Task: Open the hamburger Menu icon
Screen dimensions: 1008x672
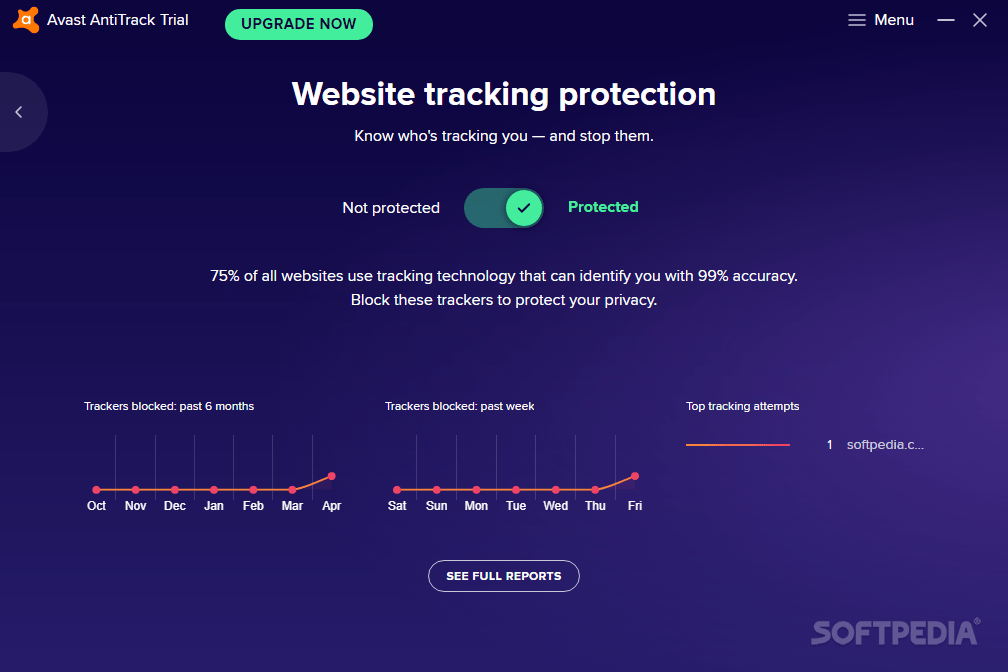Action: (x=857, y=19)
